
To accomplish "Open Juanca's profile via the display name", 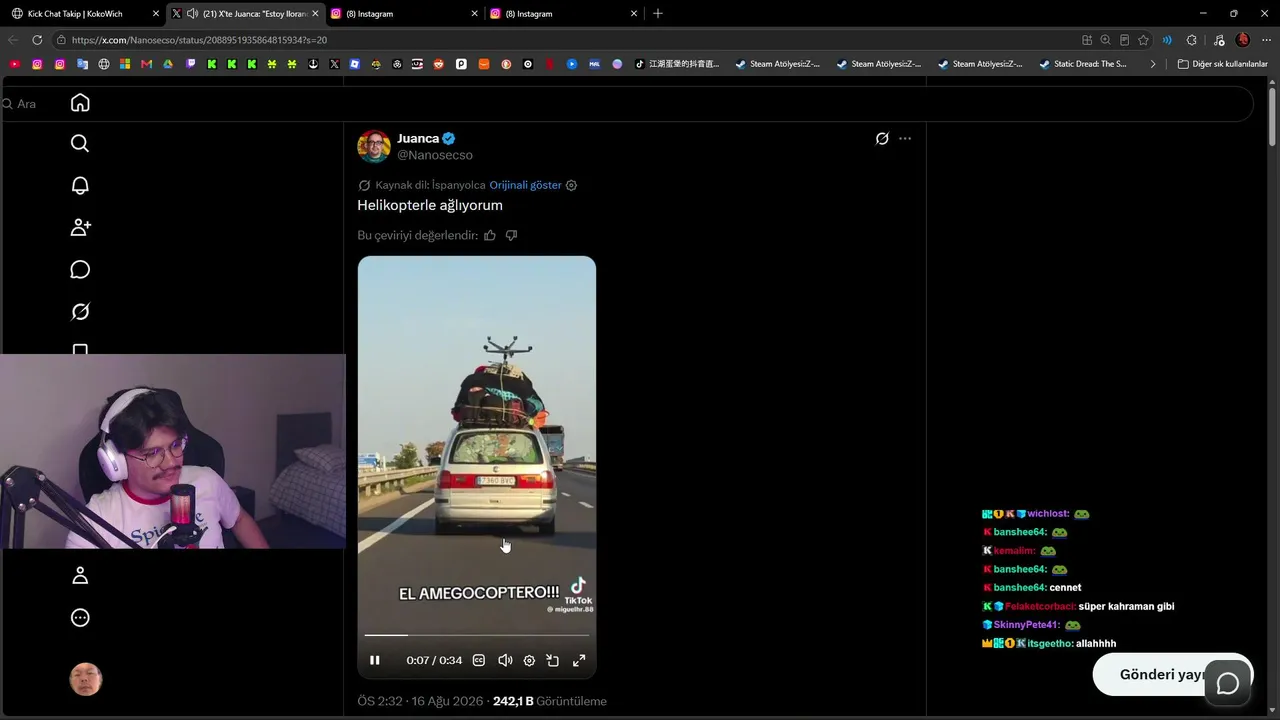I will pos(418,138).
